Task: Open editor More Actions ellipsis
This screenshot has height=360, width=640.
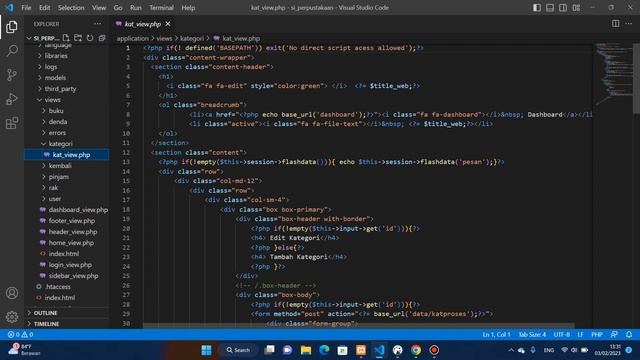Action: pyautogui.click(x=628, y=24)
